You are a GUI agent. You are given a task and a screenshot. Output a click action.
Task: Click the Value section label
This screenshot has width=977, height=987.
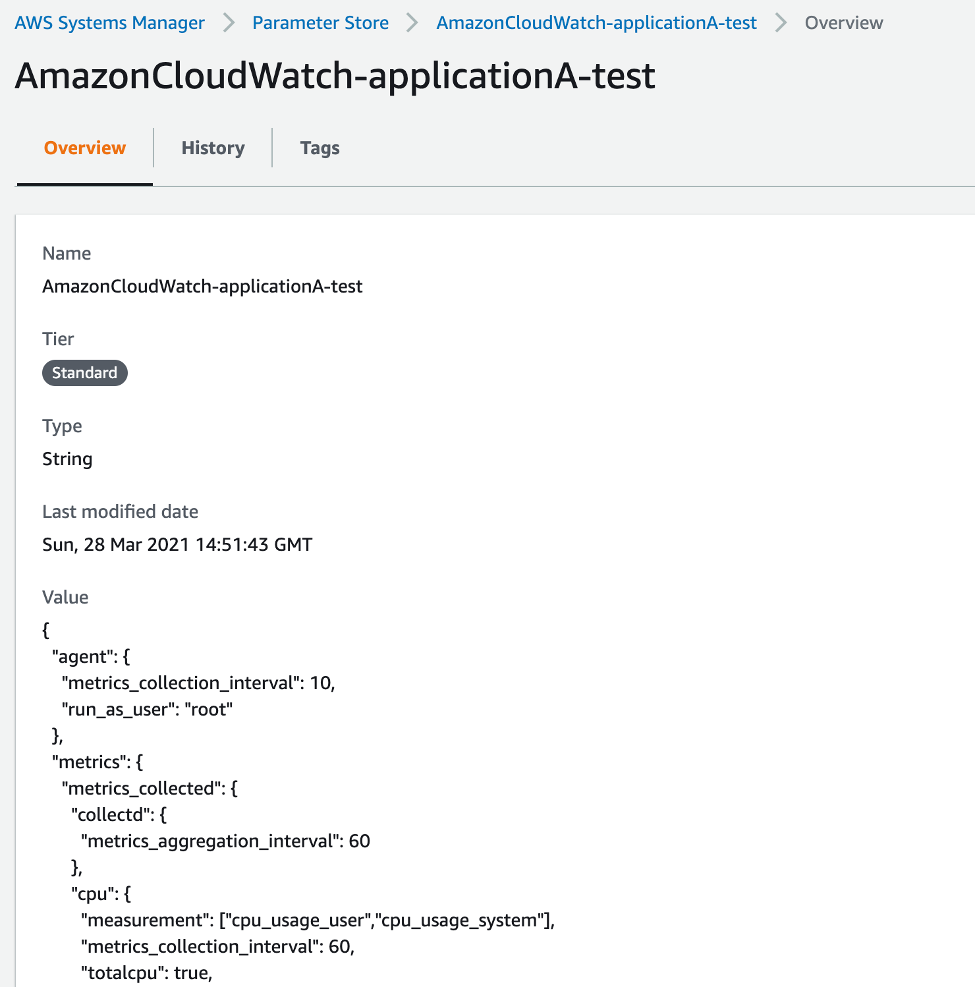pos(65,597)
